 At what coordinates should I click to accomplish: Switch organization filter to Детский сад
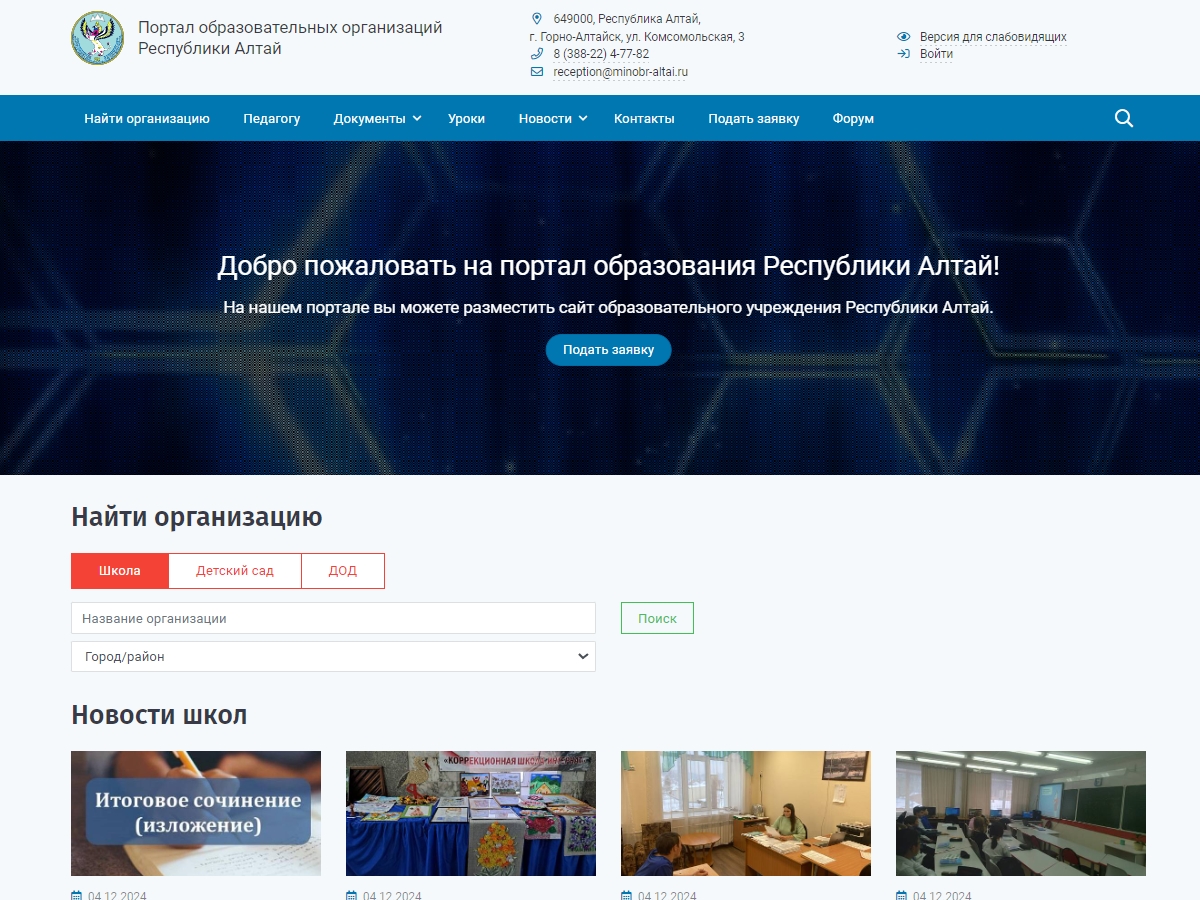234,570
